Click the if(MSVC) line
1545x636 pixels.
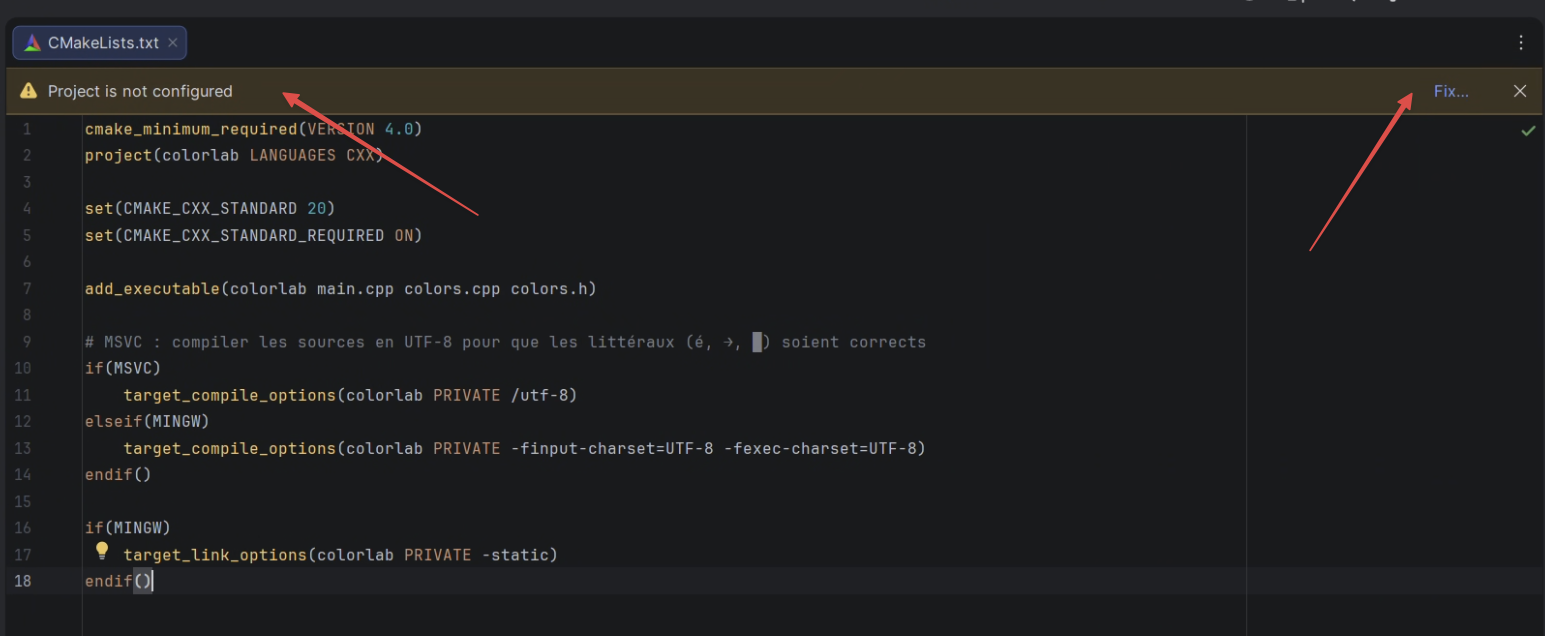click(x=123, y=368)
